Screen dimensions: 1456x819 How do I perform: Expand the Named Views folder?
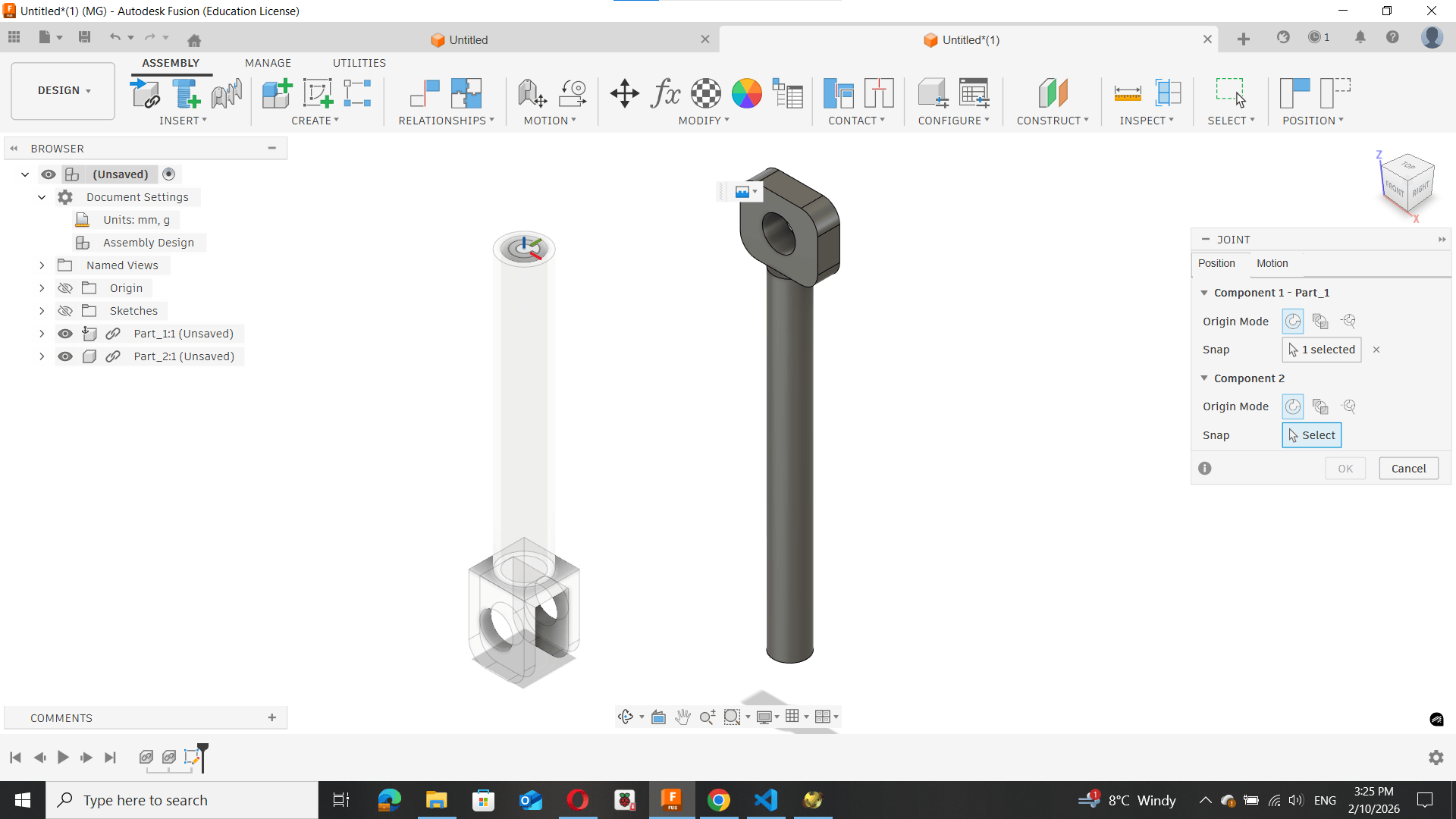point(42,265)
